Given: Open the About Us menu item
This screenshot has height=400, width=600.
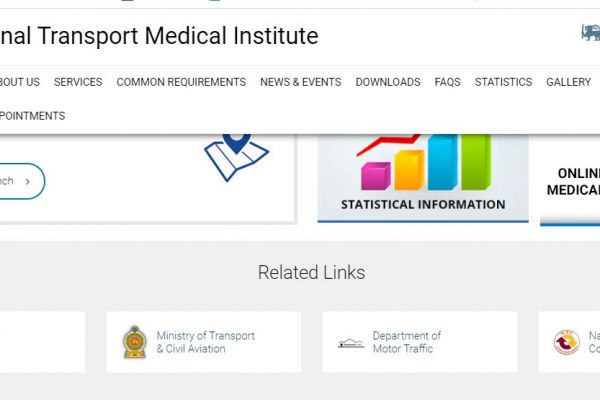Looking at the screenshot, I should [20, 82].
